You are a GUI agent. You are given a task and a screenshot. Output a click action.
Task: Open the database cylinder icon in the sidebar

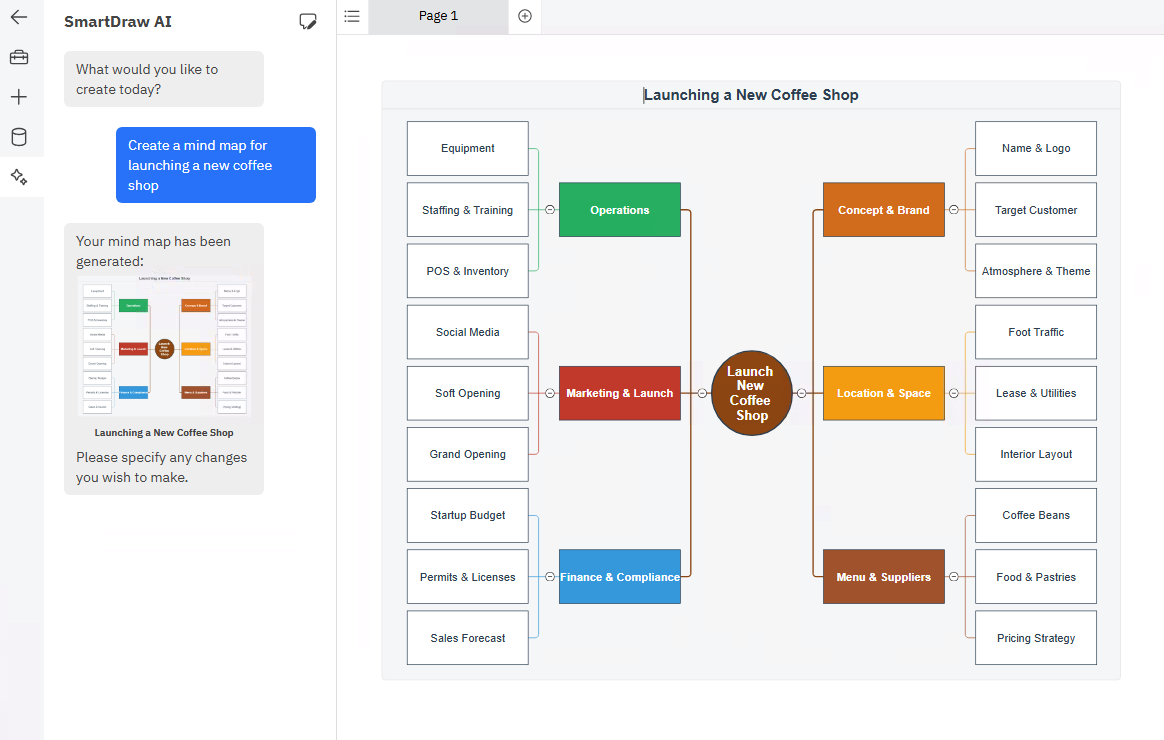coord(19,137)
